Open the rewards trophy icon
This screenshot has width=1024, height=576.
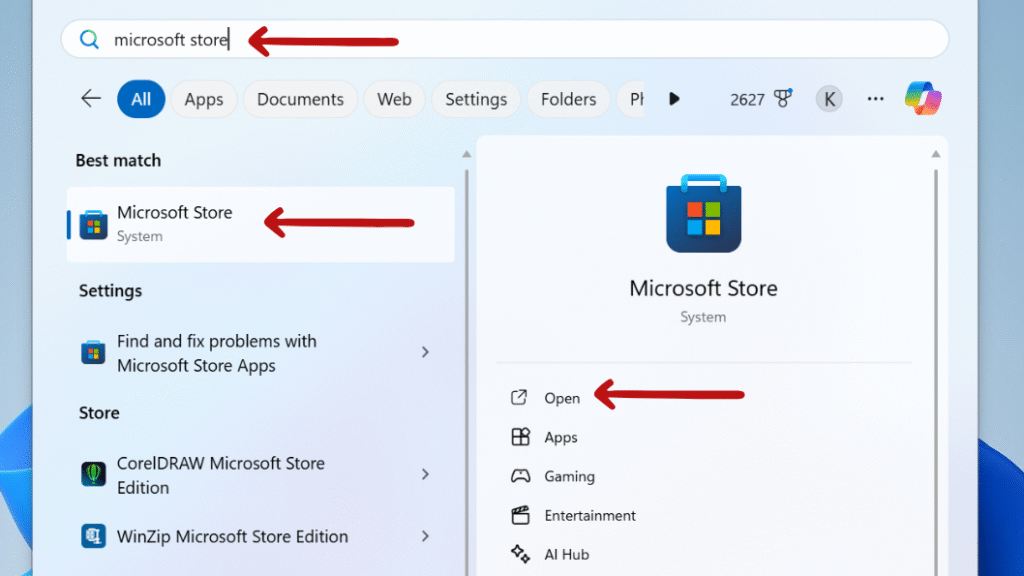pyautogui.click(x=782, y=99)
